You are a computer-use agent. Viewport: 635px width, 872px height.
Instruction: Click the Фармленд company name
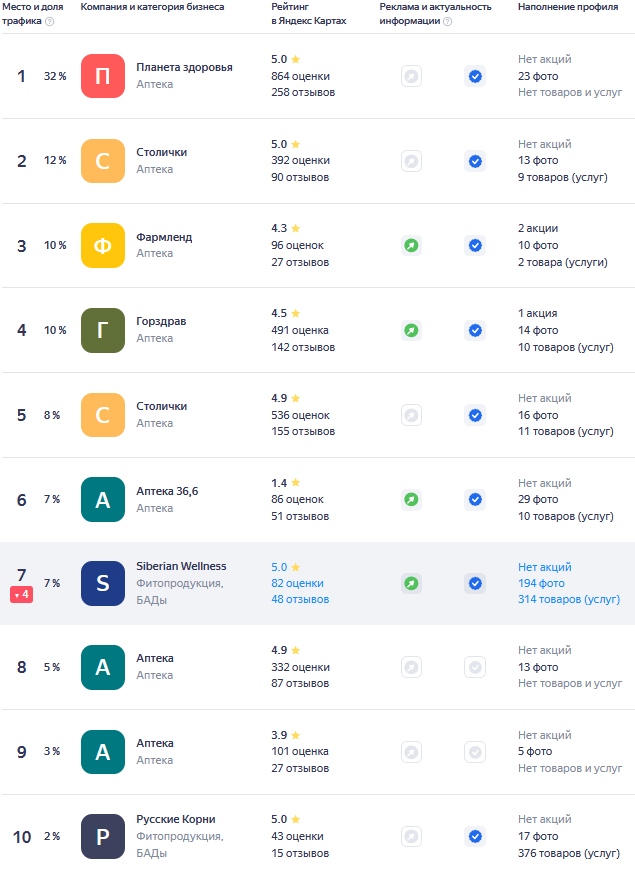(164, 237)
